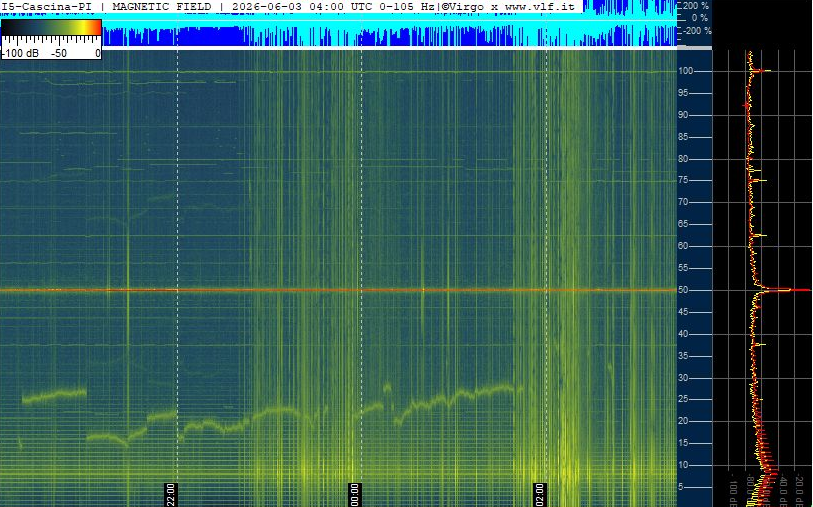Click the 'MAGNETIC FIELD' title text
813x507 pixels.
click(162, 7)
